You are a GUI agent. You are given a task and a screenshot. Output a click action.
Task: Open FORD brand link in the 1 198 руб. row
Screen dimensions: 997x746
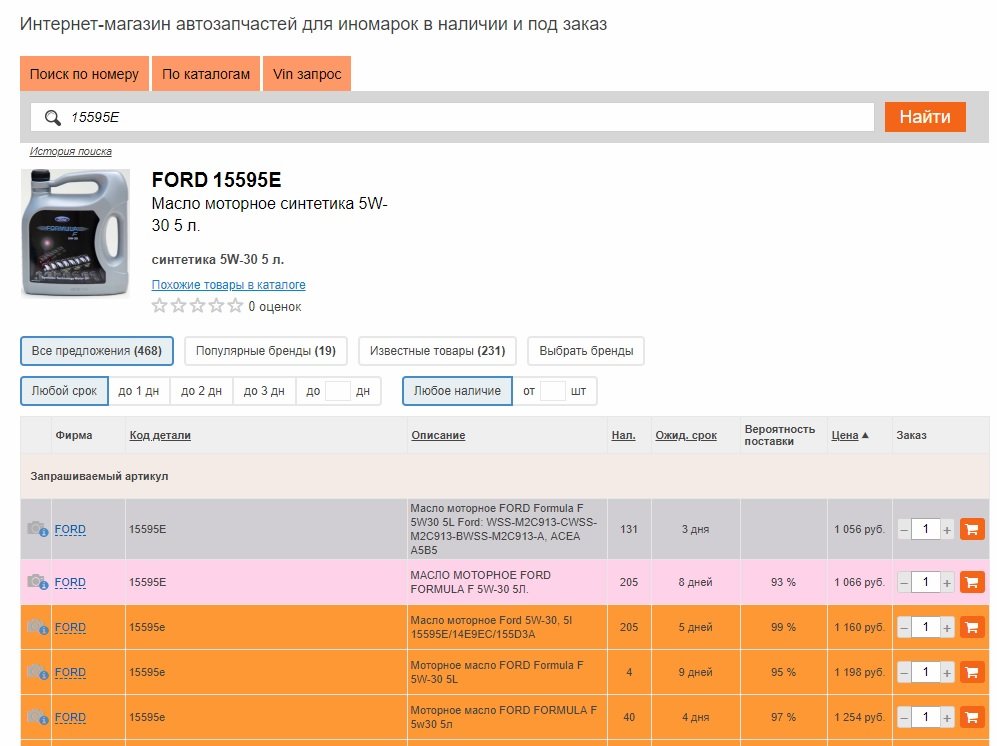[70, 672]
